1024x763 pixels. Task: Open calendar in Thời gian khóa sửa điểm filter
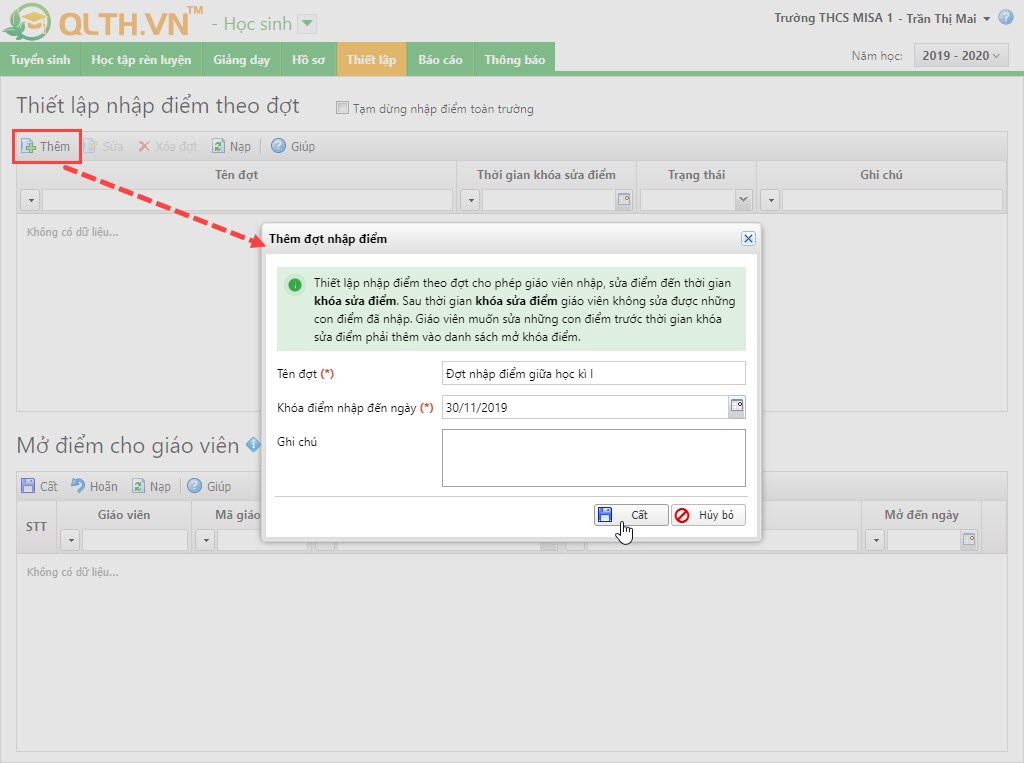(x=624, y=199)
